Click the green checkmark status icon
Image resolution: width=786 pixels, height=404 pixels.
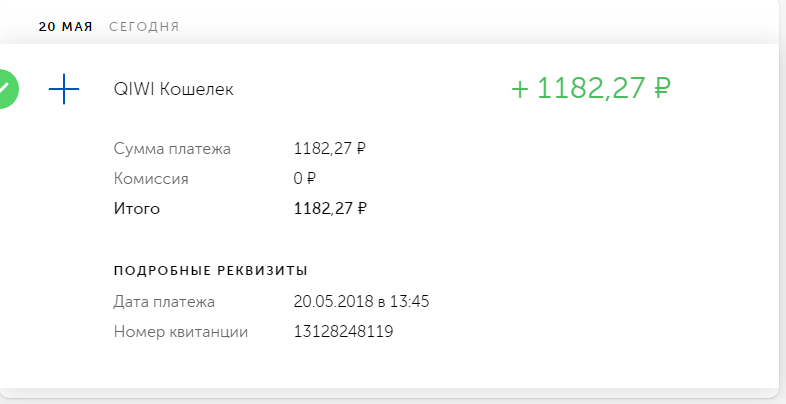pyautogui.click(x=5, y=89)
